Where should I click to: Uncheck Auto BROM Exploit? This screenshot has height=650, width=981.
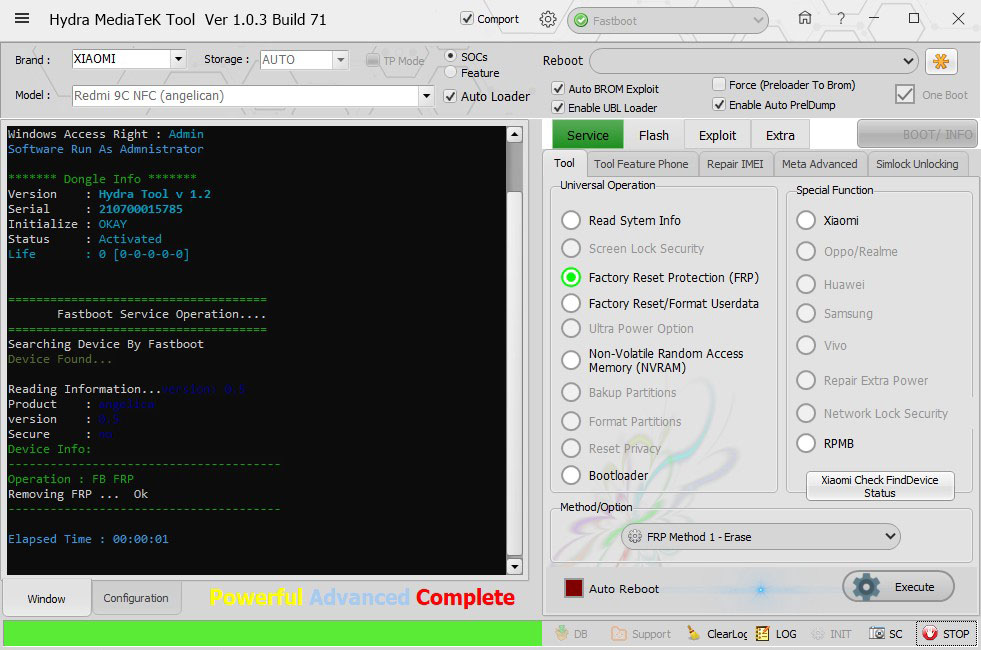[x=558, y=89]
